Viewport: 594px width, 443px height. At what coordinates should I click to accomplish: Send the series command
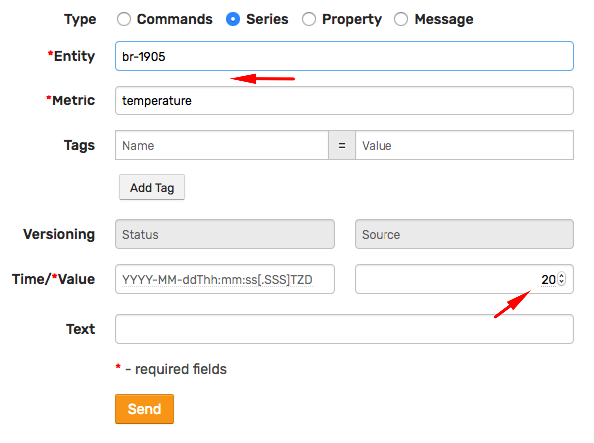(x=144, y=409)
